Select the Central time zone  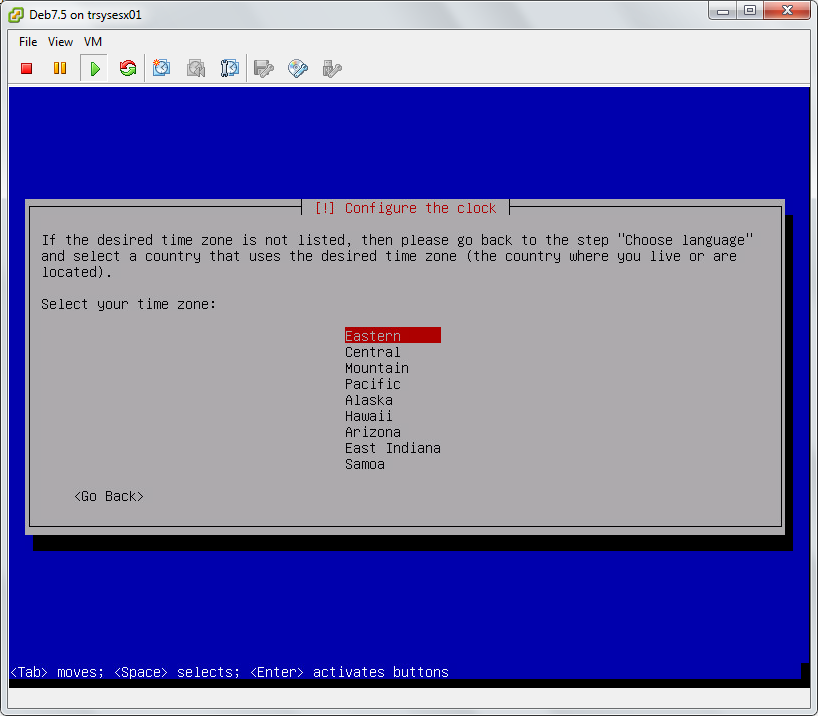372,352
